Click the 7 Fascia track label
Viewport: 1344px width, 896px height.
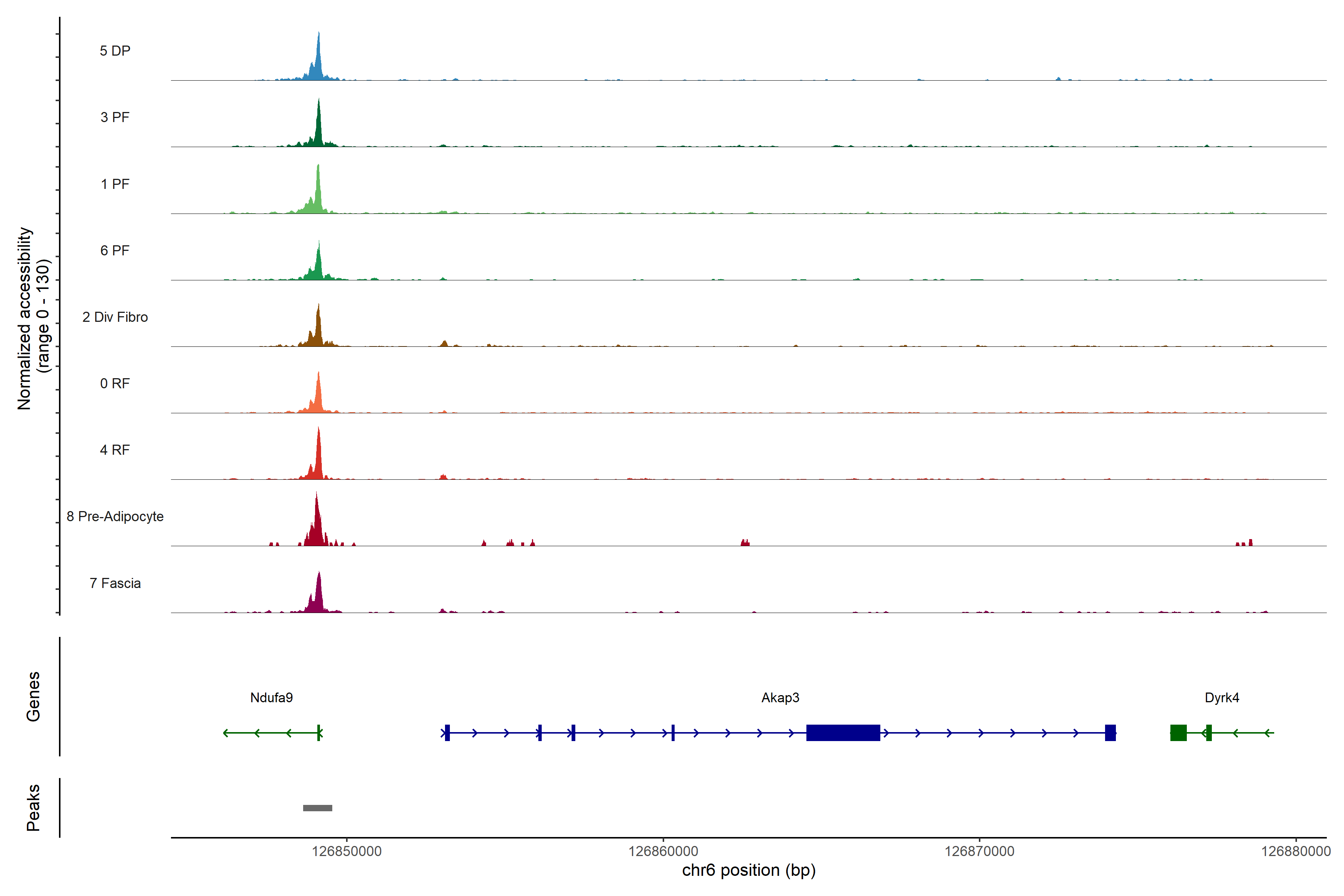click(115, 583)
